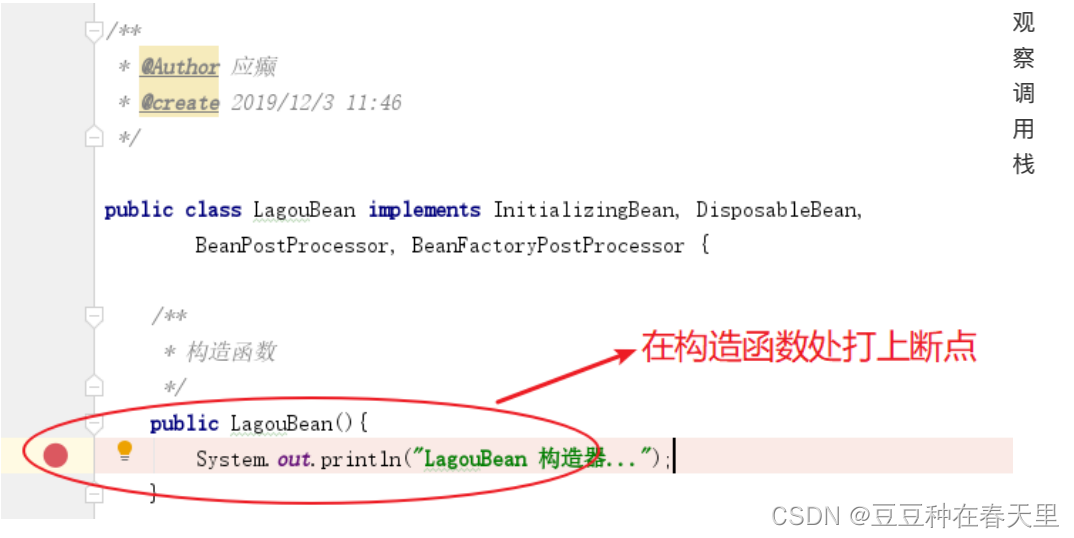Open the yellow lightbulb quick-fix hint

tap(125, 450)
